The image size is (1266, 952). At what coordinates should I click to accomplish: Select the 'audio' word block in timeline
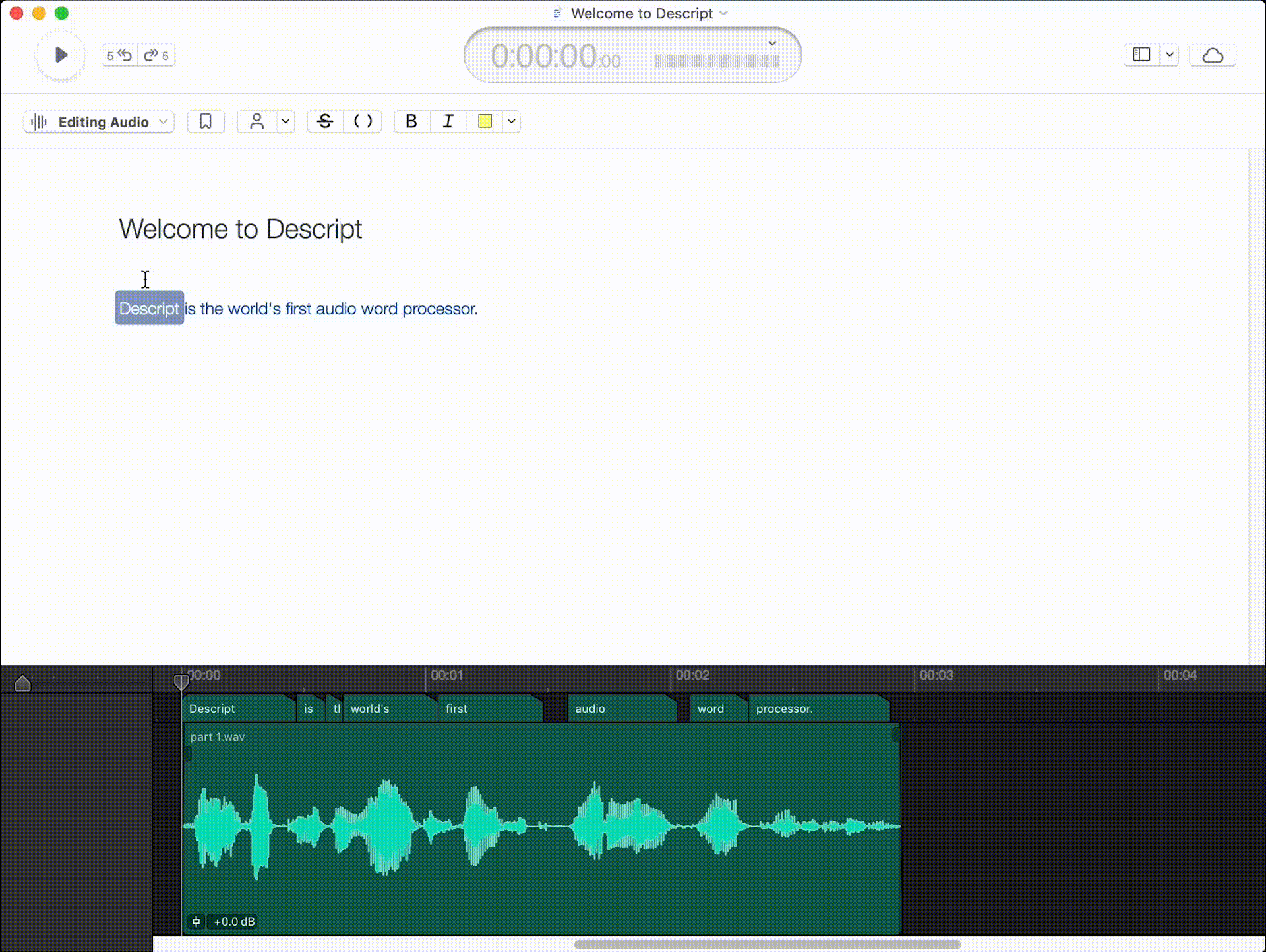(622, 709)
